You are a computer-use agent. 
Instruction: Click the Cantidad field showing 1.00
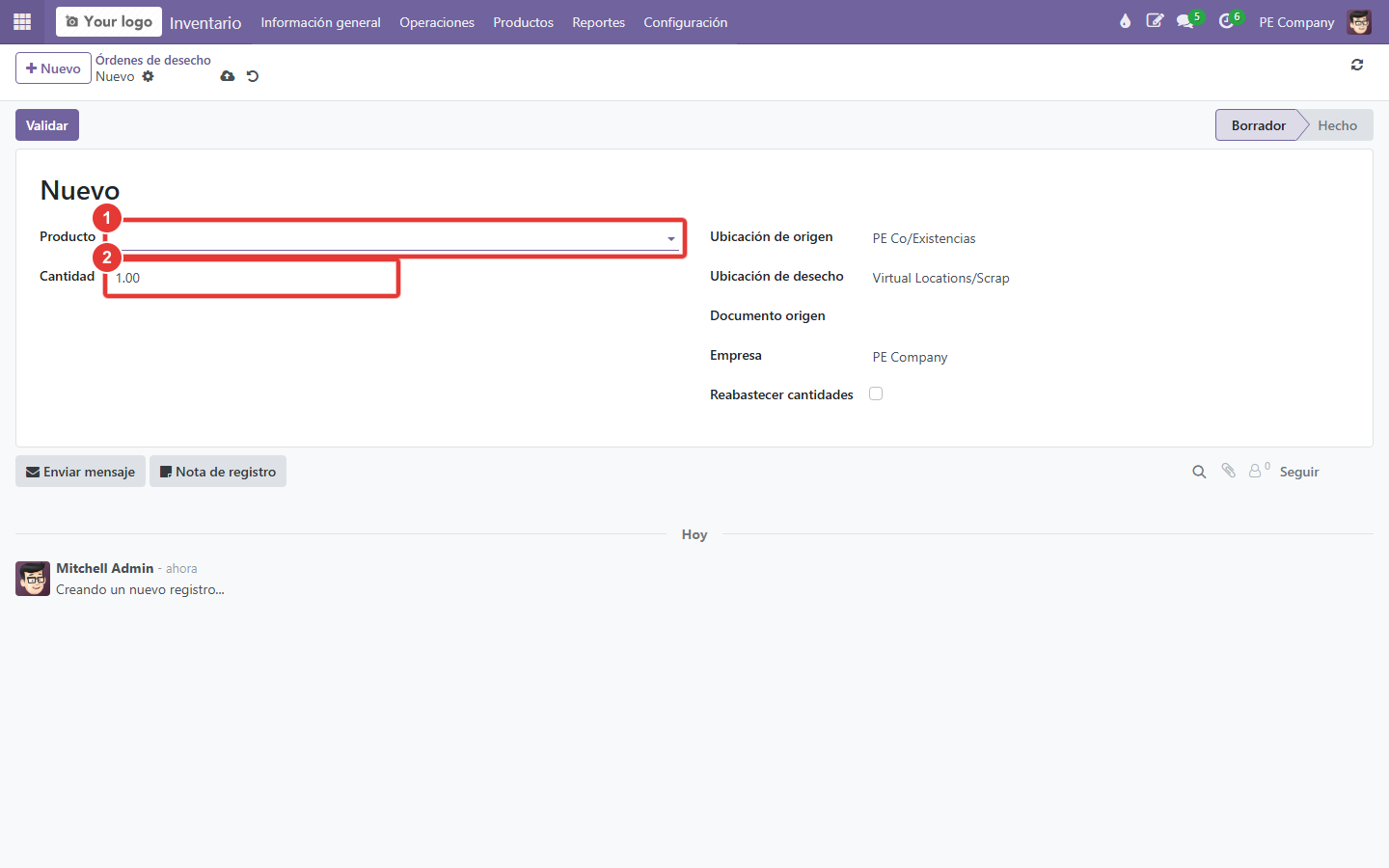252,278
